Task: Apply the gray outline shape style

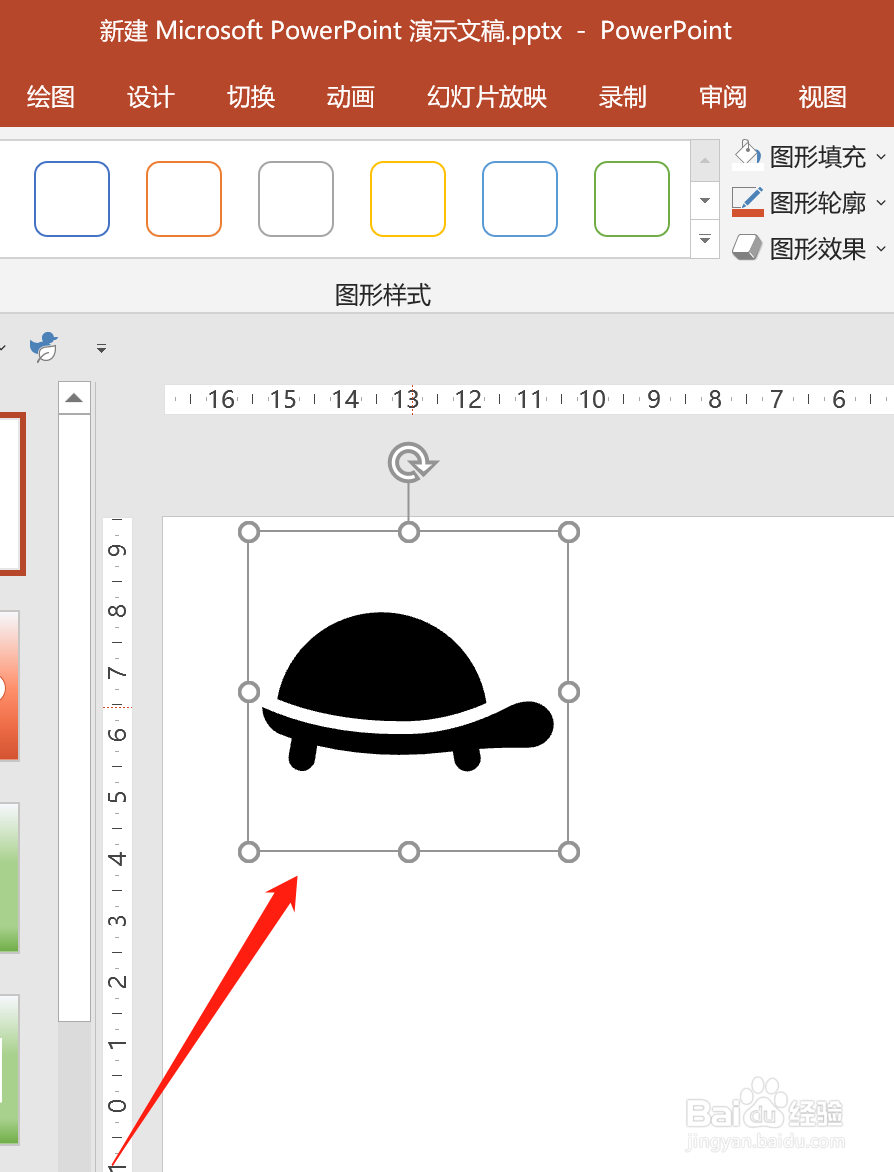Action: click(x=296, y=199)
